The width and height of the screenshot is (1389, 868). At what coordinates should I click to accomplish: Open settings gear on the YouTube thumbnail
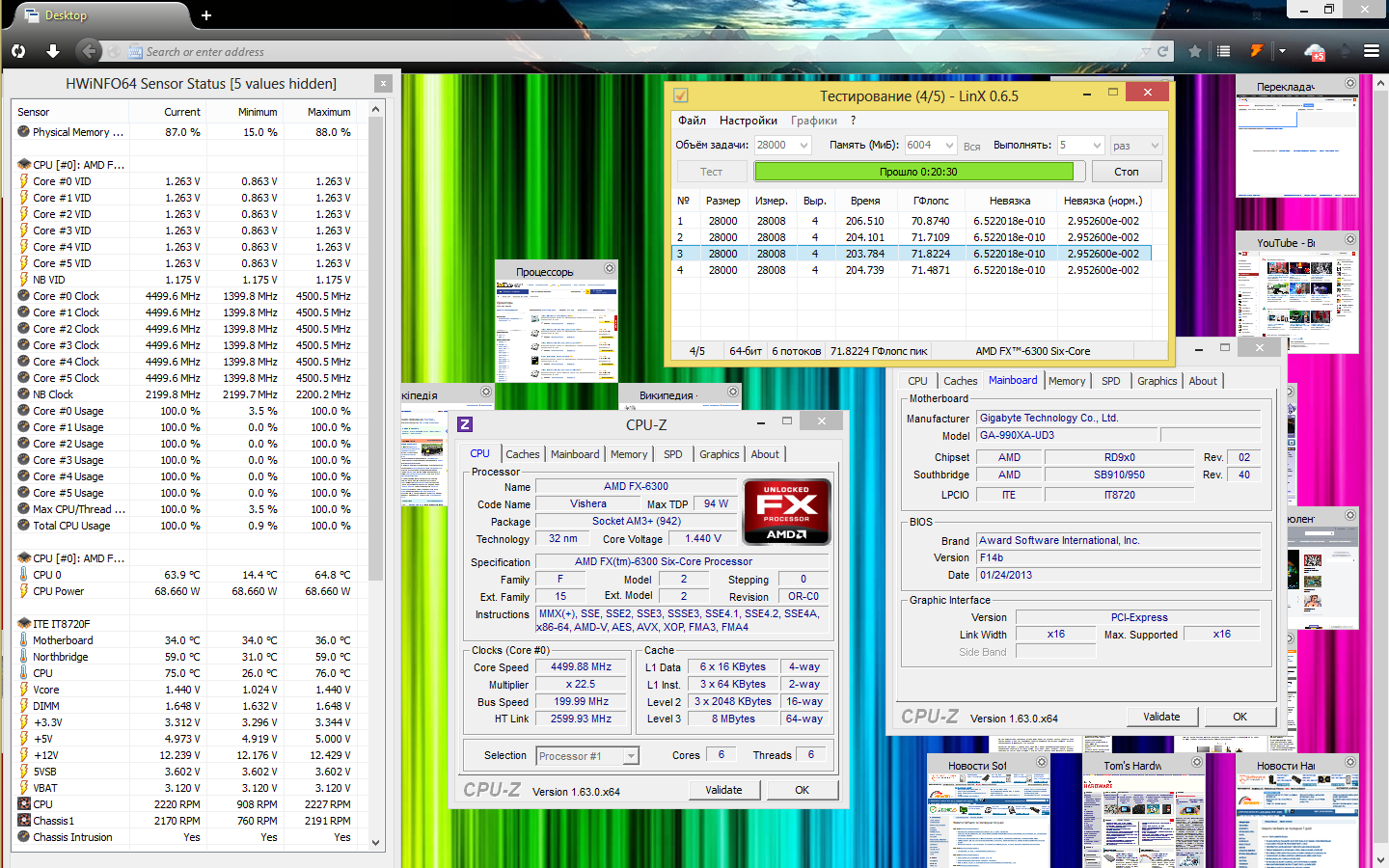pyautogui.click(x=1350, y=239)
